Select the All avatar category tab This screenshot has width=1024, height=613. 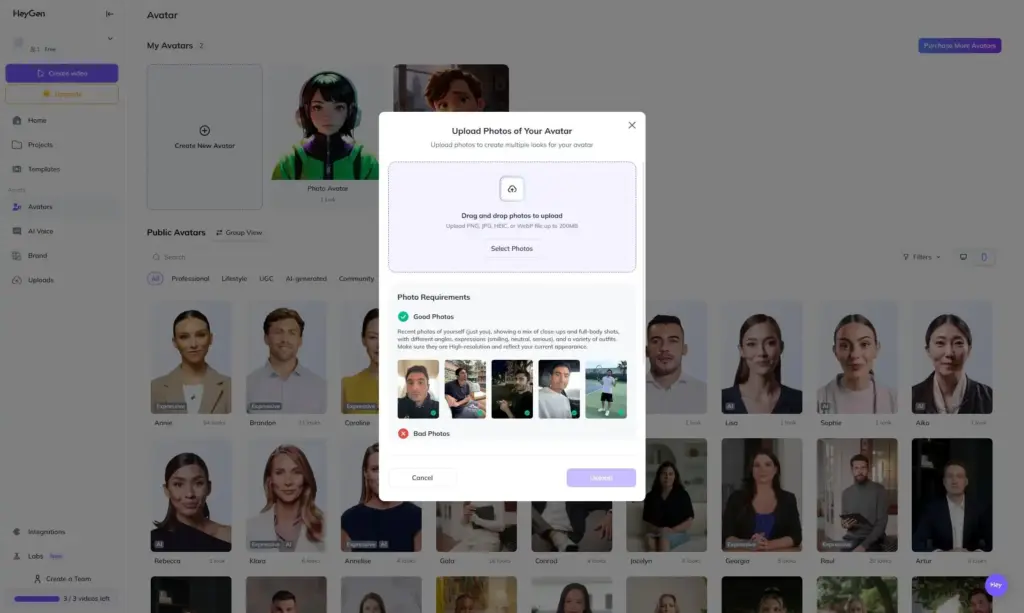coord(155,279)
